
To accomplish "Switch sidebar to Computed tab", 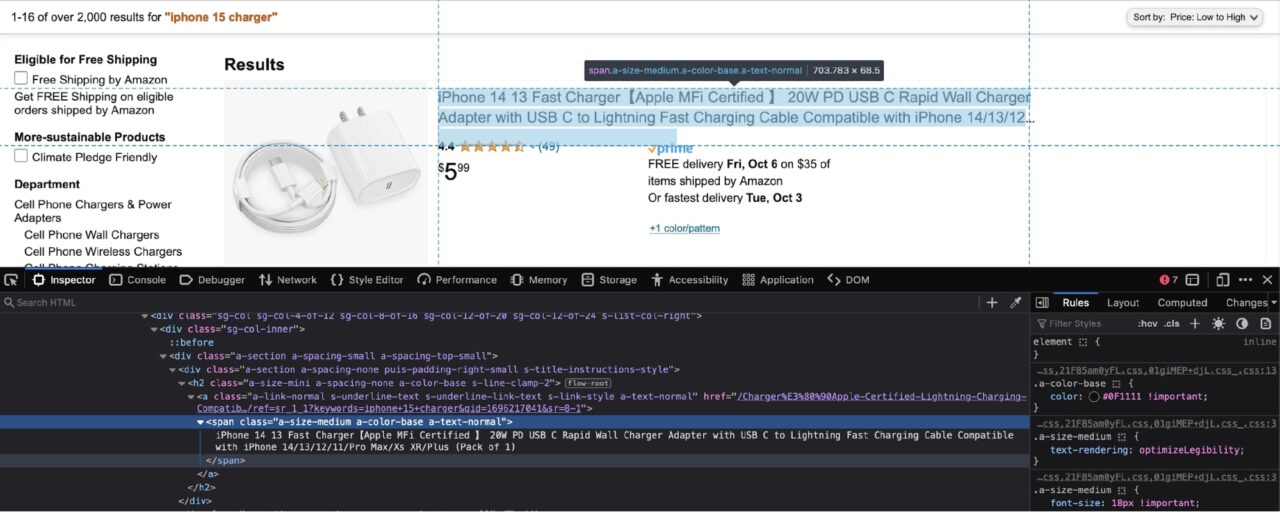I will point(1182,302).
